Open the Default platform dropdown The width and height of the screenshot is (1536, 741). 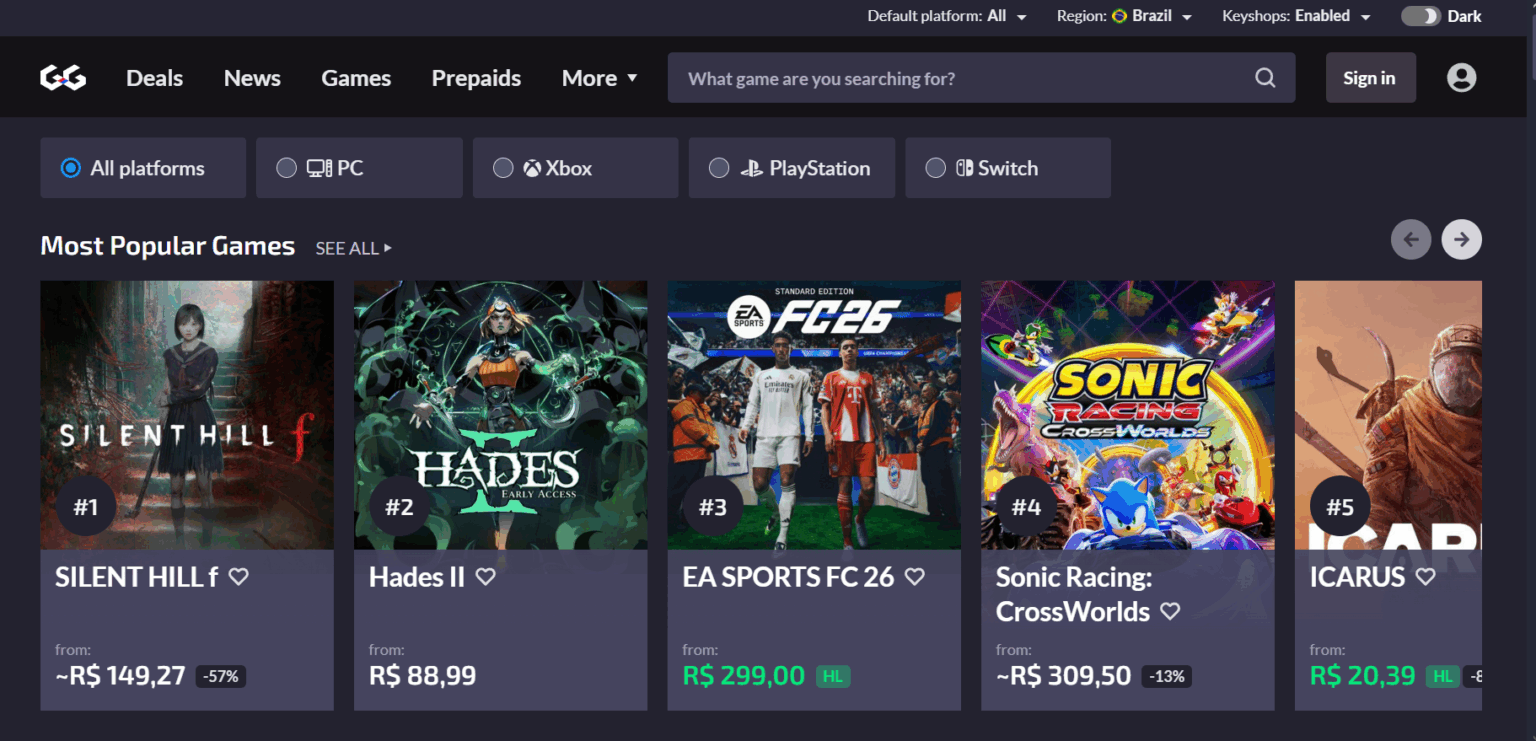[x=946, y=16]
